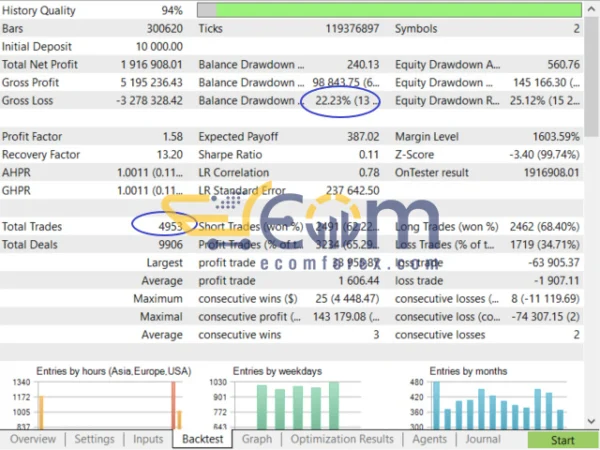This screenshot has width=600, height=450.
Task: Click the OnTester result value 1916908.01
Action: click(x=551, y=172)
